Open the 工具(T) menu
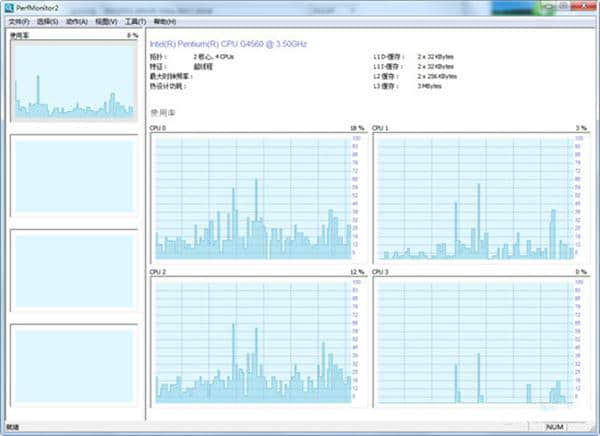Screen dimensions: 600x436 pyautogui.click(x=135, y=21)
